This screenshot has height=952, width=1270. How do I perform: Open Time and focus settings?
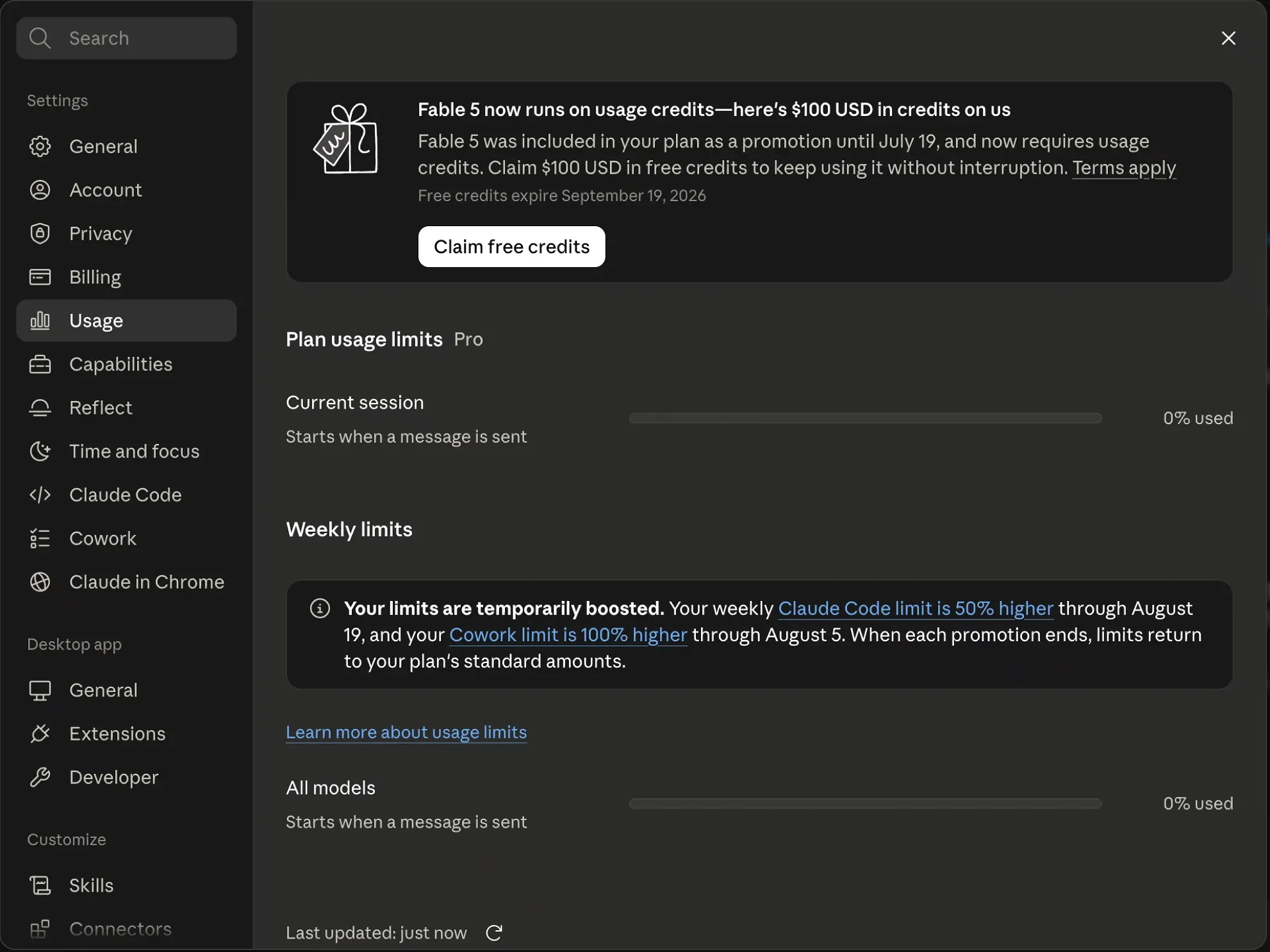pyautogui.click(x=126, y=451)
